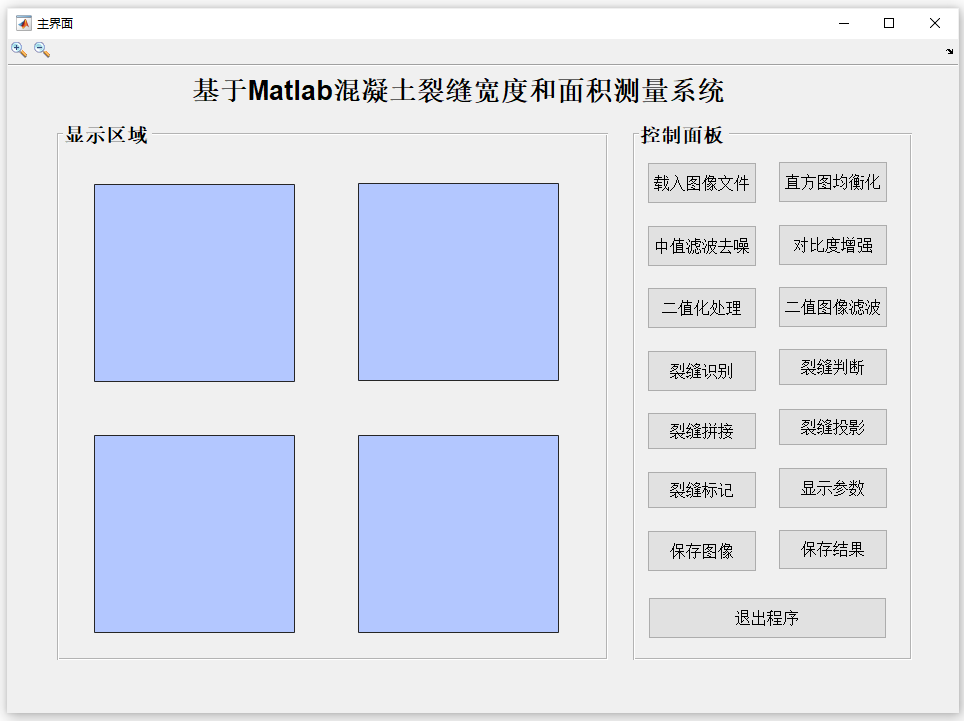The image size is (964, 721).
Task: Click the 二值图像滤波 button
Action: coord(832,307)
